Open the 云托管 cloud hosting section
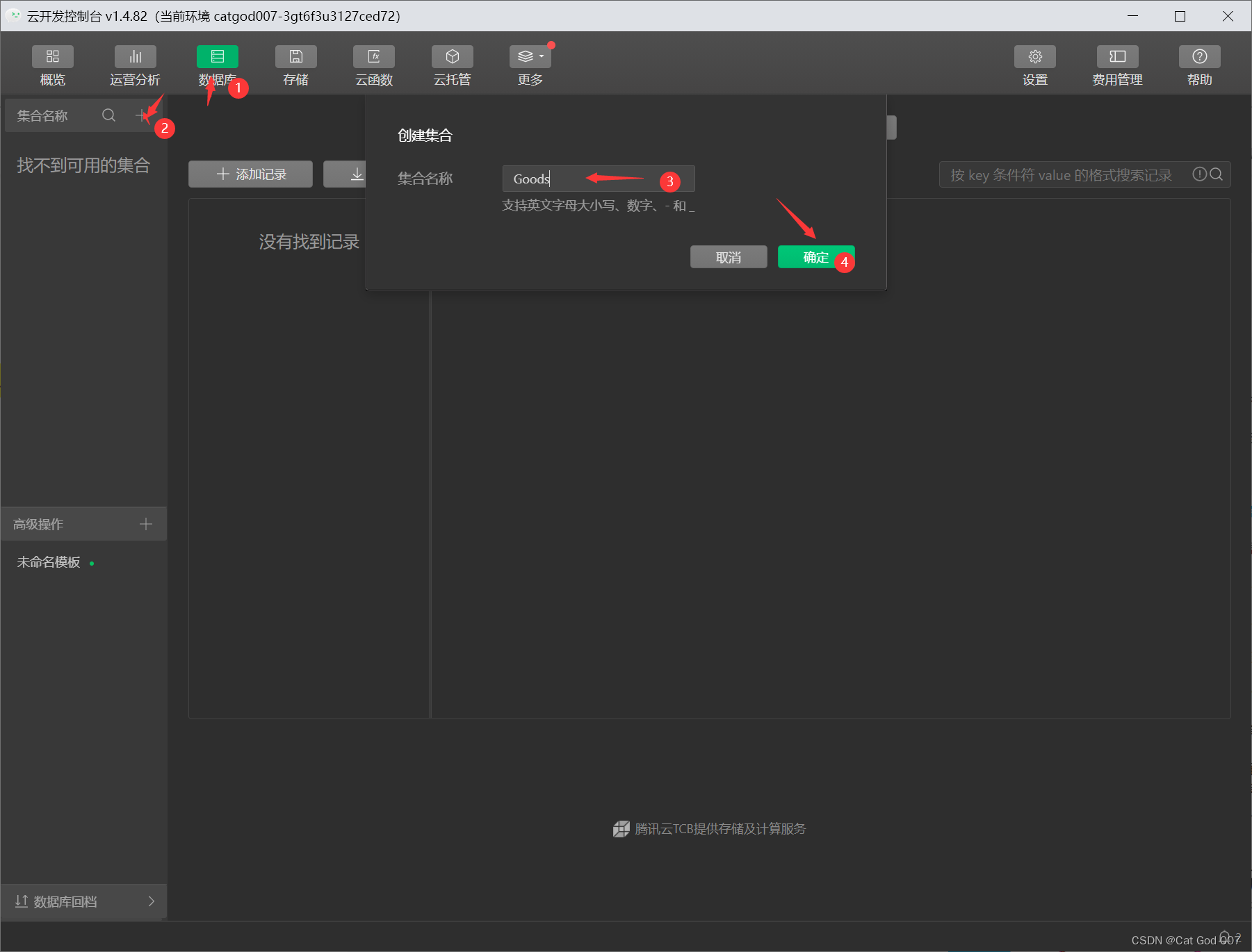The width and height of the screenshot is (1252, 952). (452, 66)
